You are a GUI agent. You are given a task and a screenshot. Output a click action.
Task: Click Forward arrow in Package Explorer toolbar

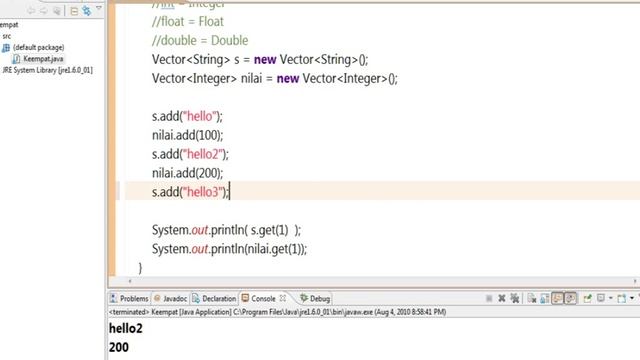(44, 11)
